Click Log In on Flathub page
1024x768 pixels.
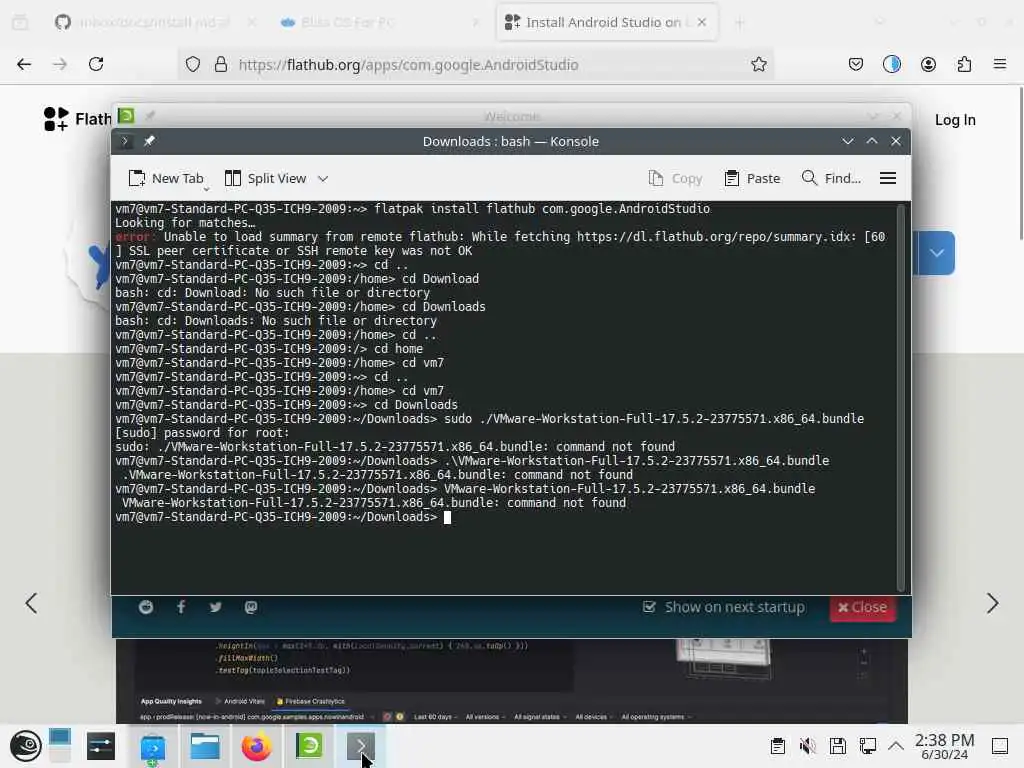click(955, 120)
